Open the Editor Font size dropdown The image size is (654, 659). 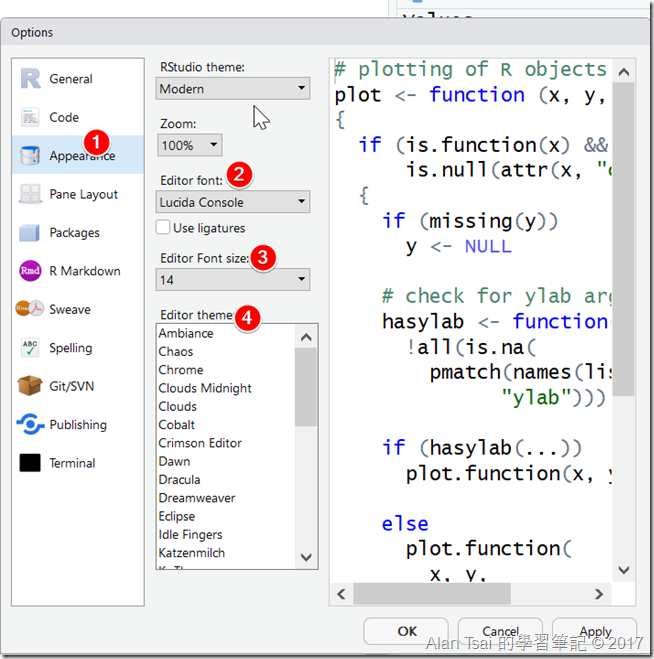233,279
